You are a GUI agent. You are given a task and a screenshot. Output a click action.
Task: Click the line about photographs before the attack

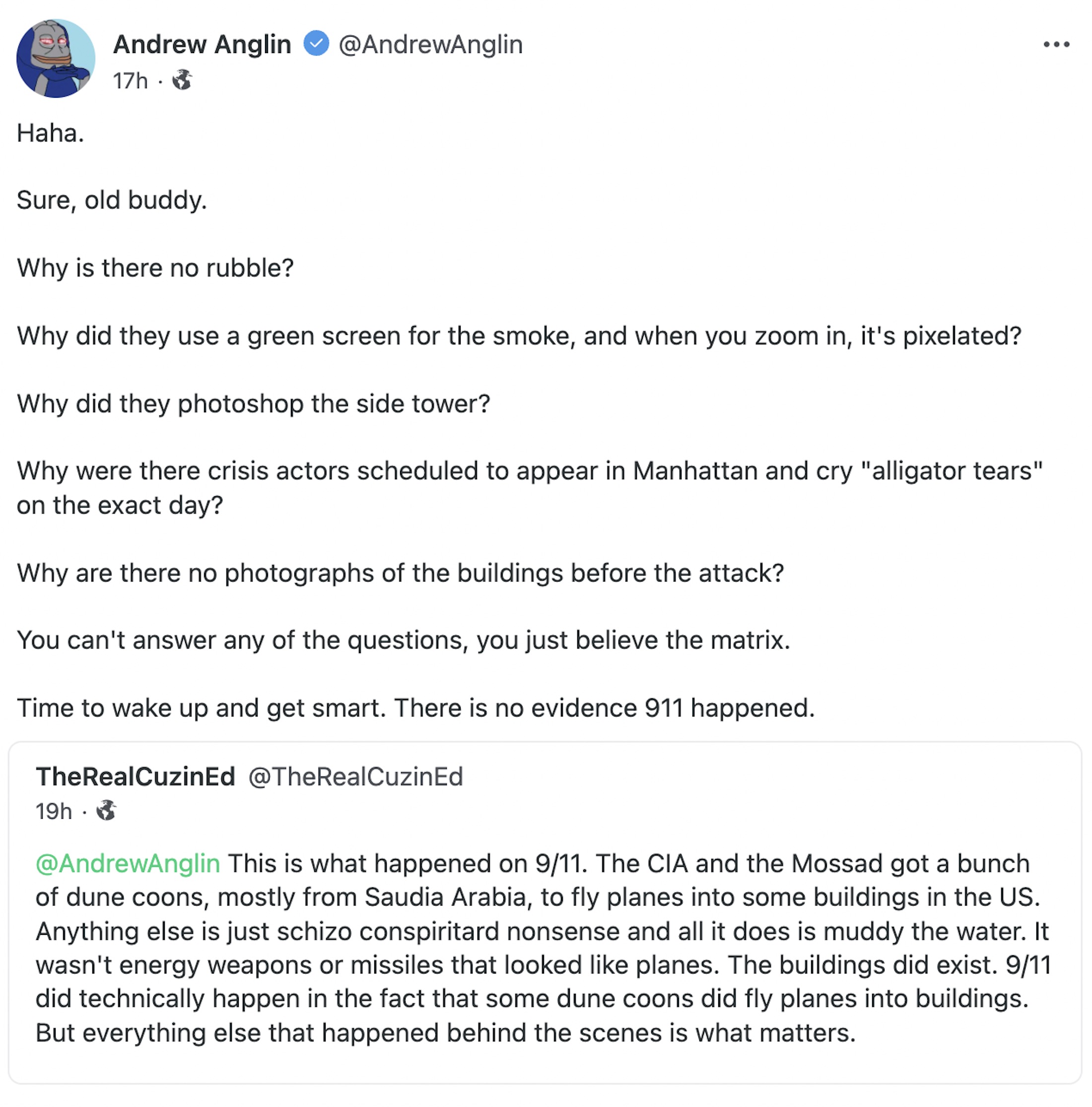click(400, 573)
